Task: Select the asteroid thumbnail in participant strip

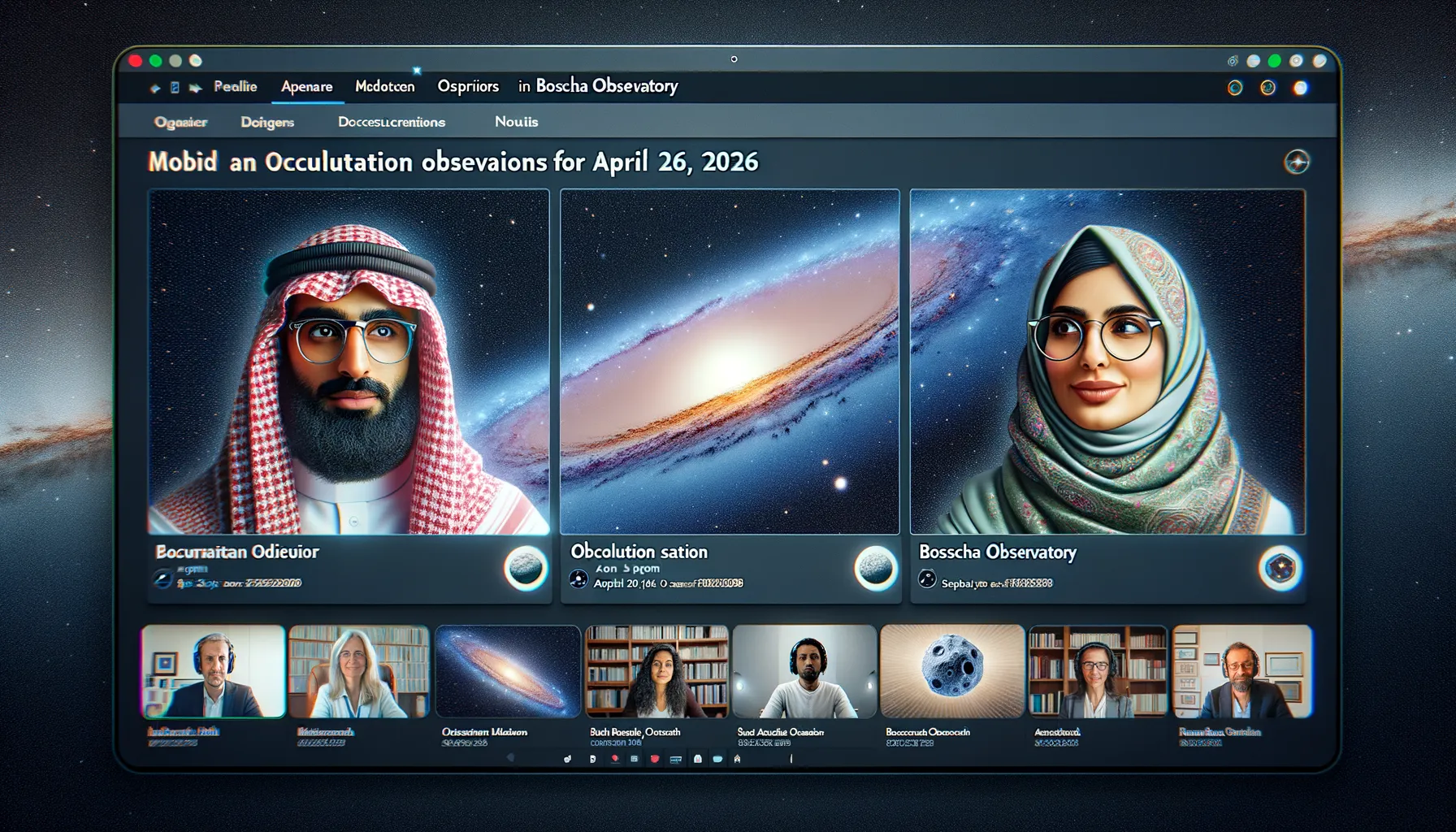Action: coord(953,671)
